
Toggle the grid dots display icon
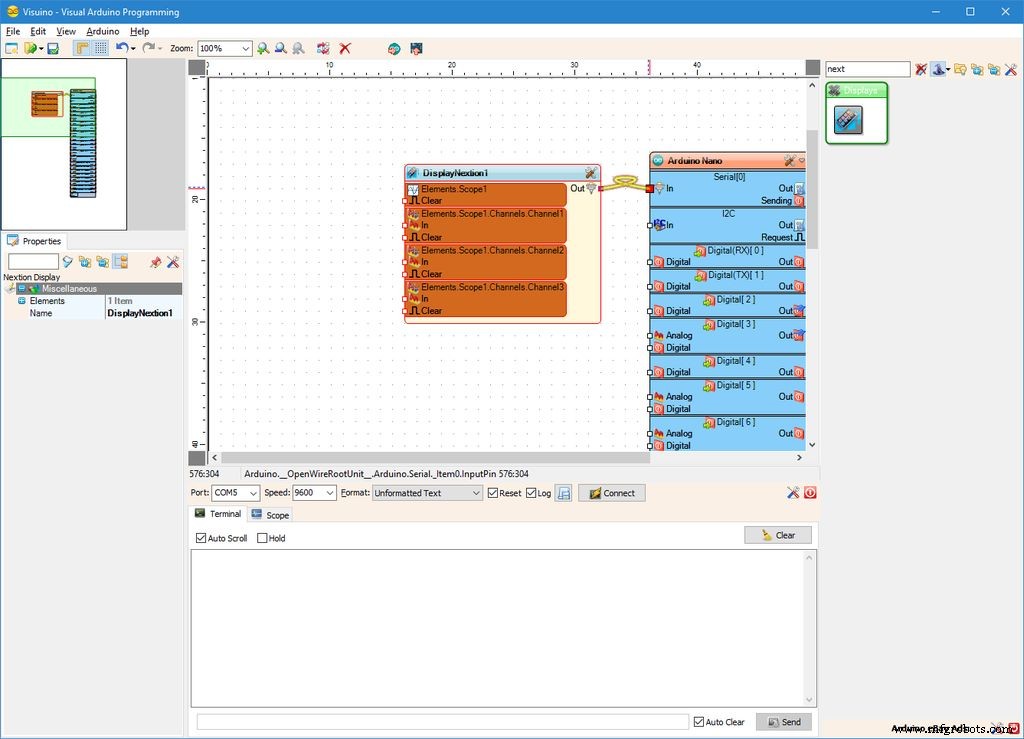point(101,48)
